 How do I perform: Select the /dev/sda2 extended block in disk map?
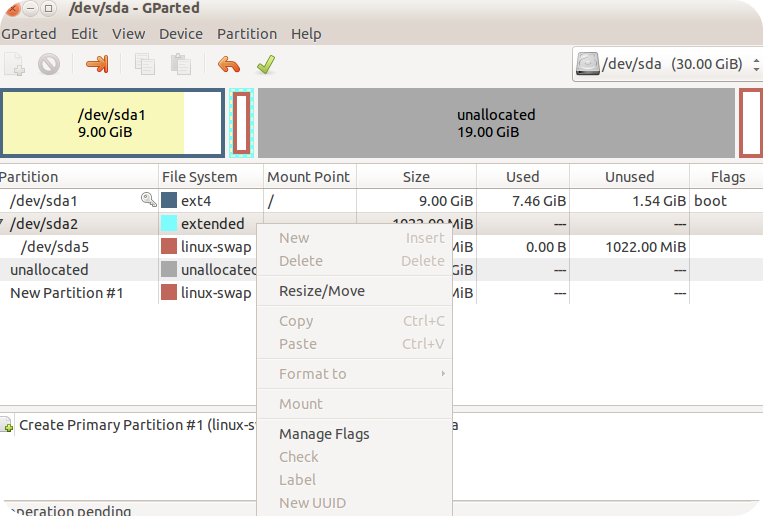(x=242, y=123)
